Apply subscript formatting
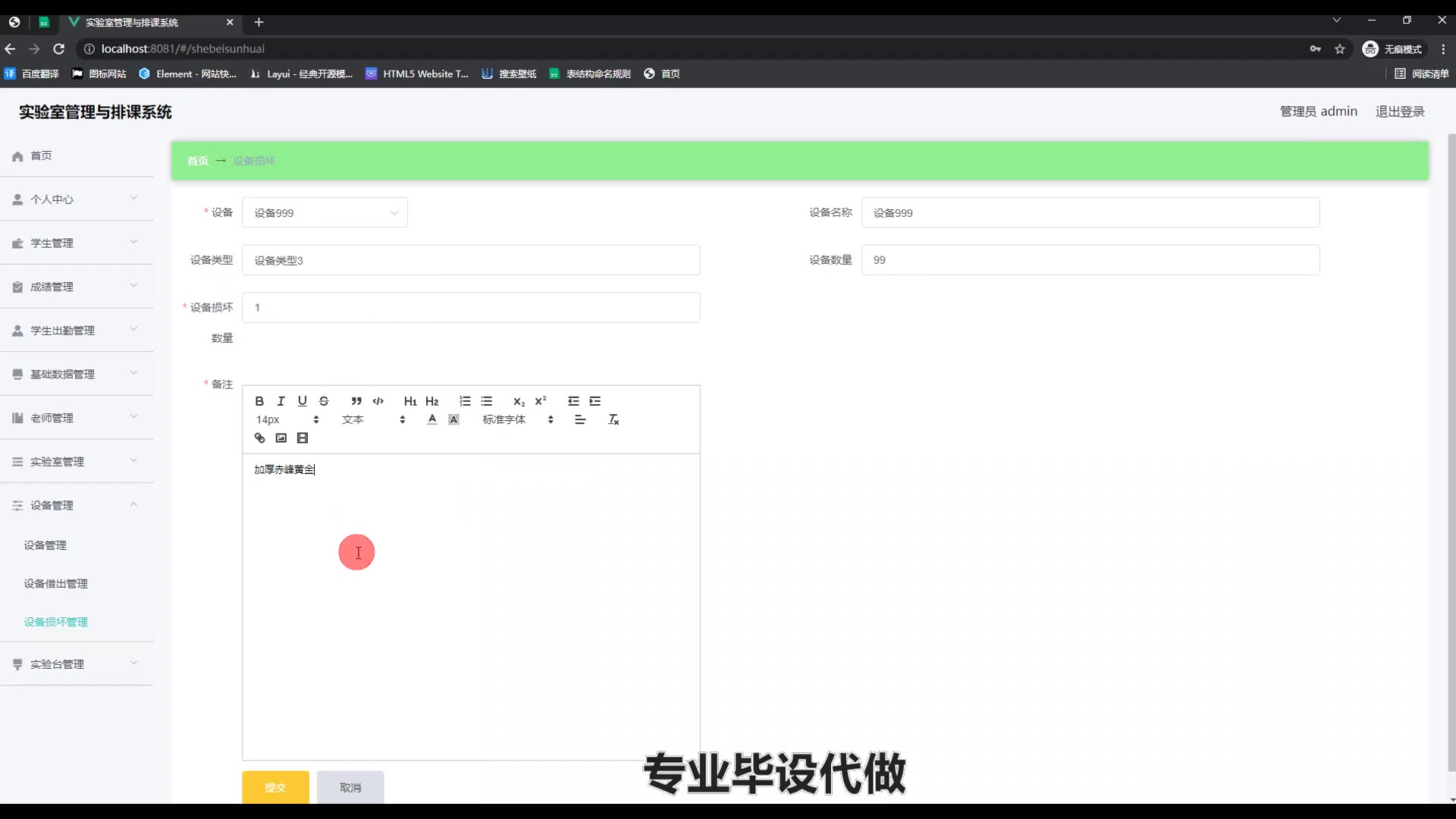 (519, 401)
